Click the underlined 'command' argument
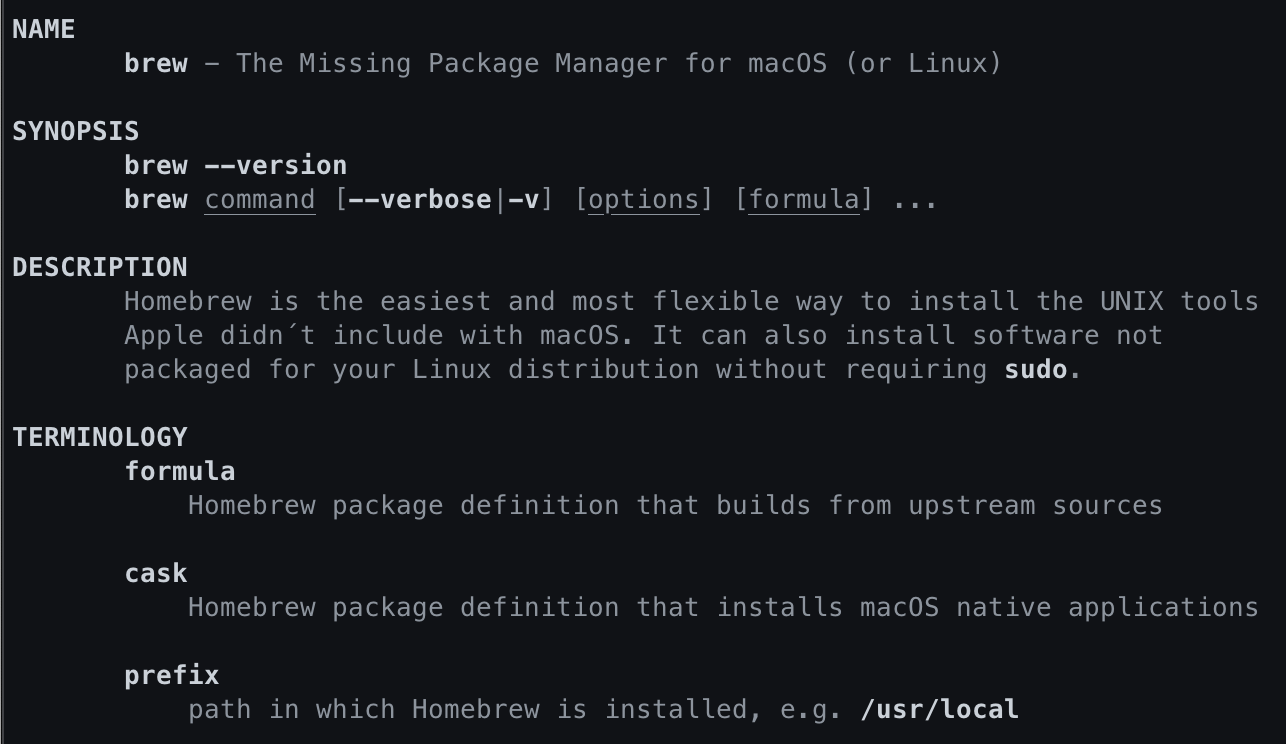 (x=260, y=200)
